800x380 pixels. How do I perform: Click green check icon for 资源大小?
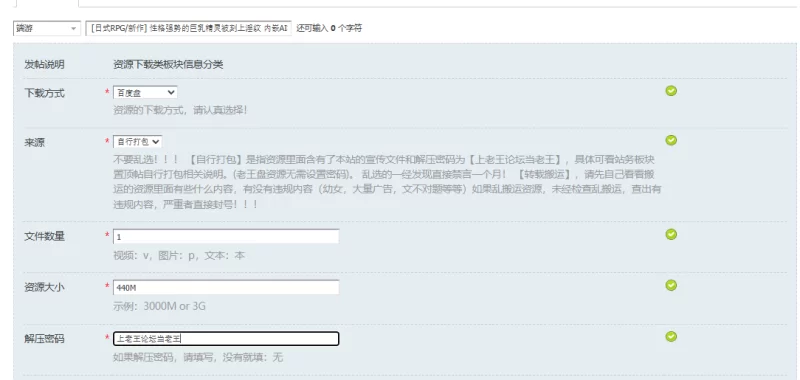[671, 285]
